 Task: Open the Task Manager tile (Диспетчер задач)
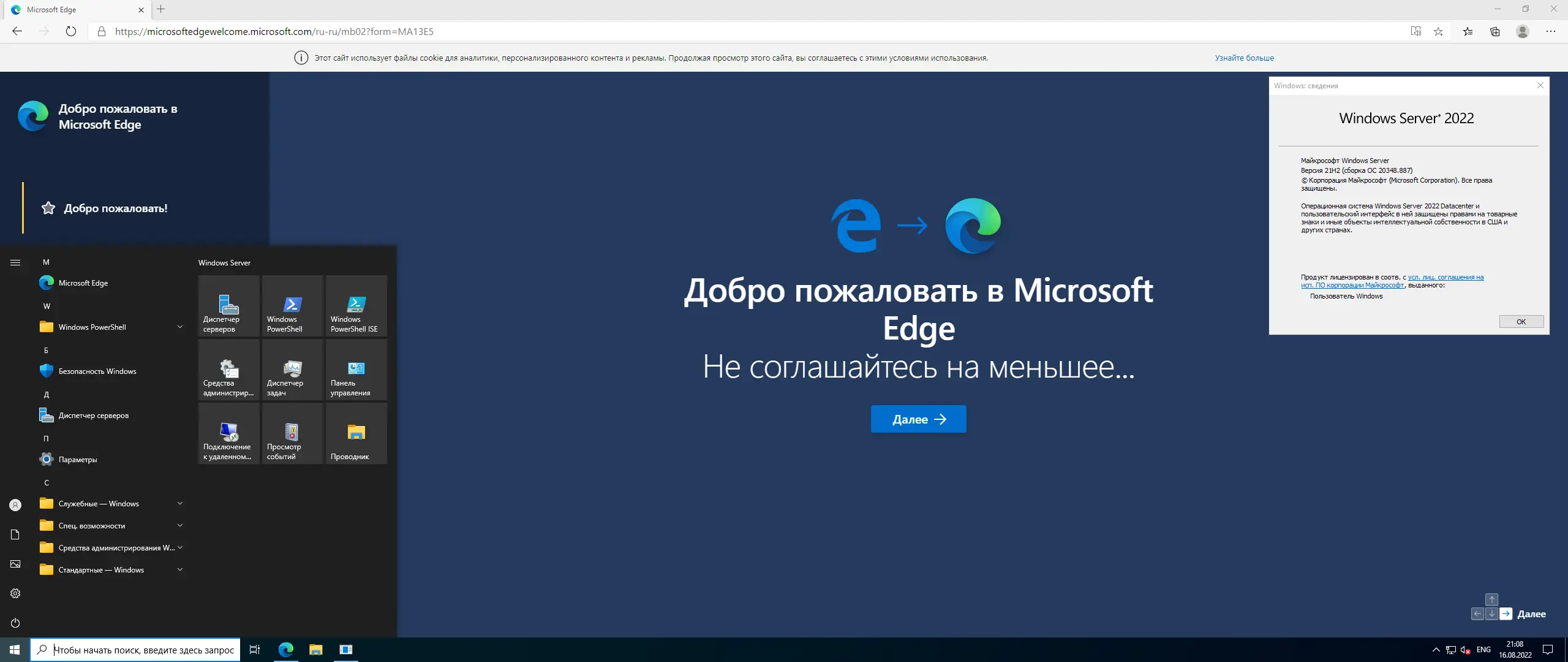292,370
